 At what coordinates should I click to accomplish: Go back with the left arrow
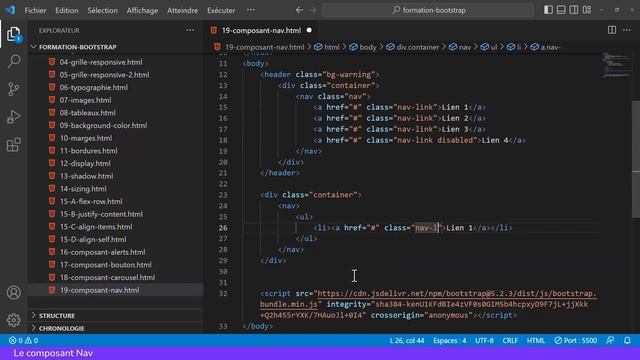pyautogui.click(x=299, y=10)
